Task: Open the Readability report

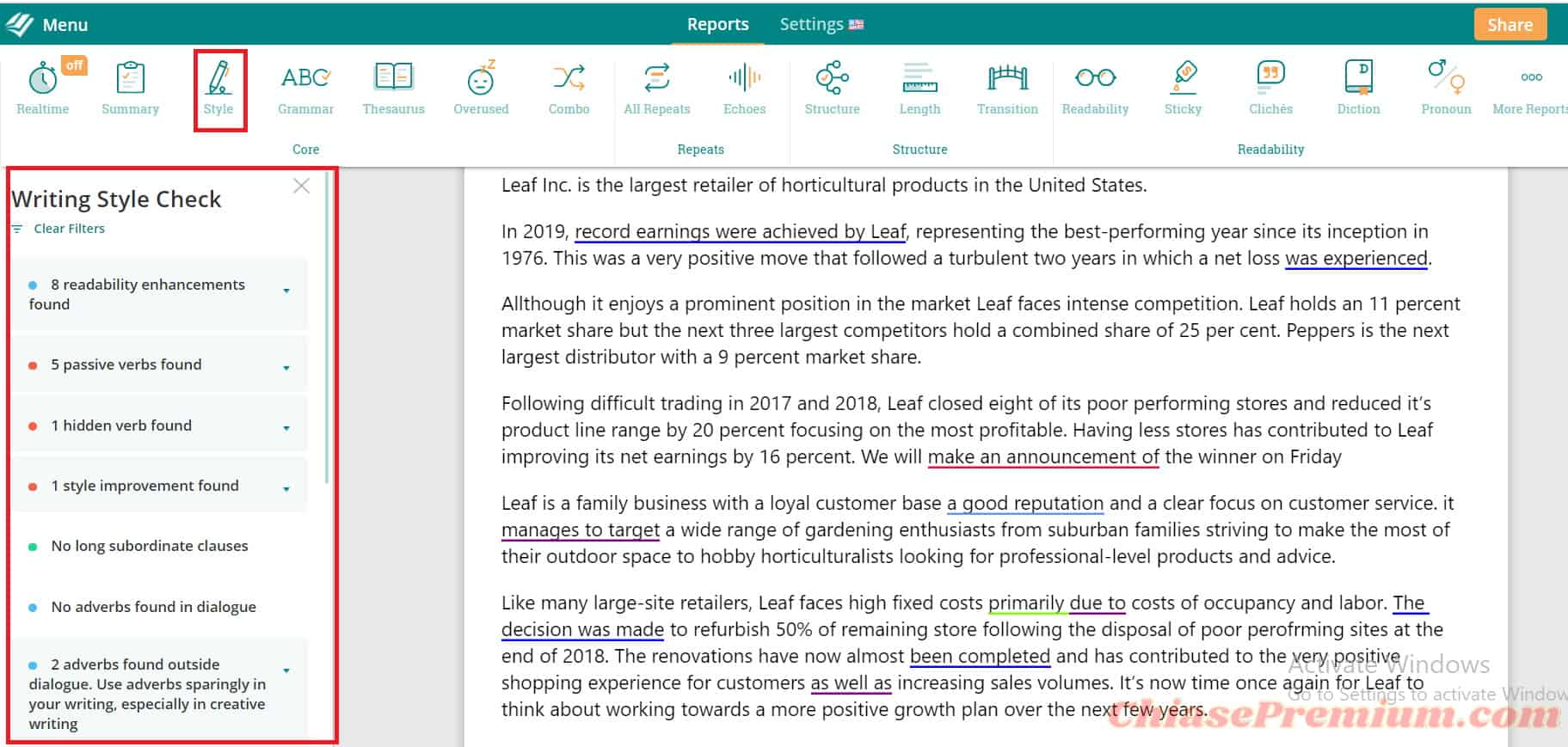Action: click(x=1095, y=88)
